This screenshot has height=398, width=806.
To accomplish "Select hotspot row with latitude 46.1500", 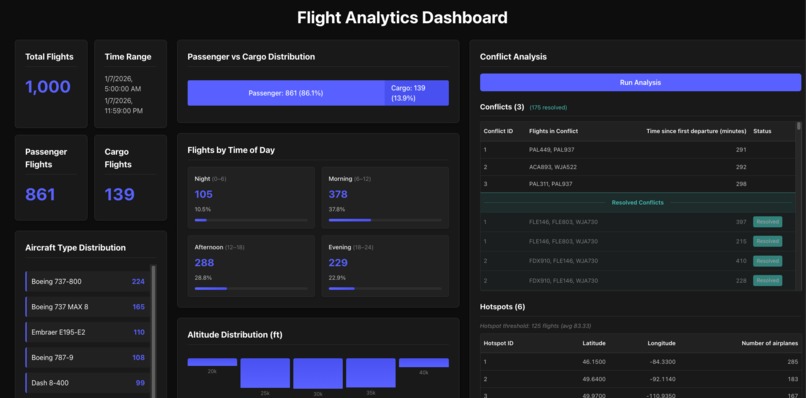I will click(640, 361).
